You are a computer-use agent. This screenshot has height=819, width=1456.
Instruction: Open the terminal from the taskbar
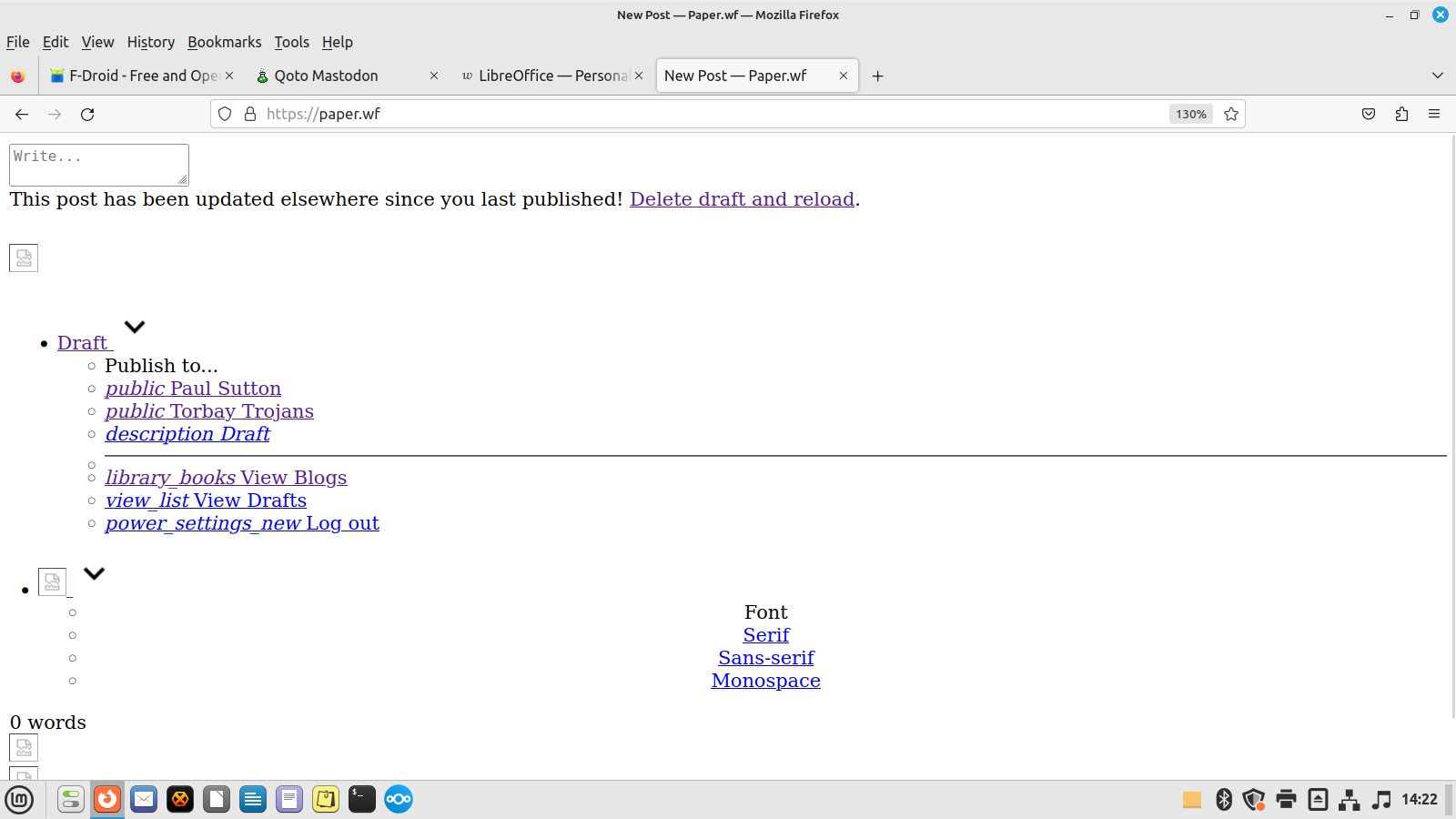click(361, 799)
